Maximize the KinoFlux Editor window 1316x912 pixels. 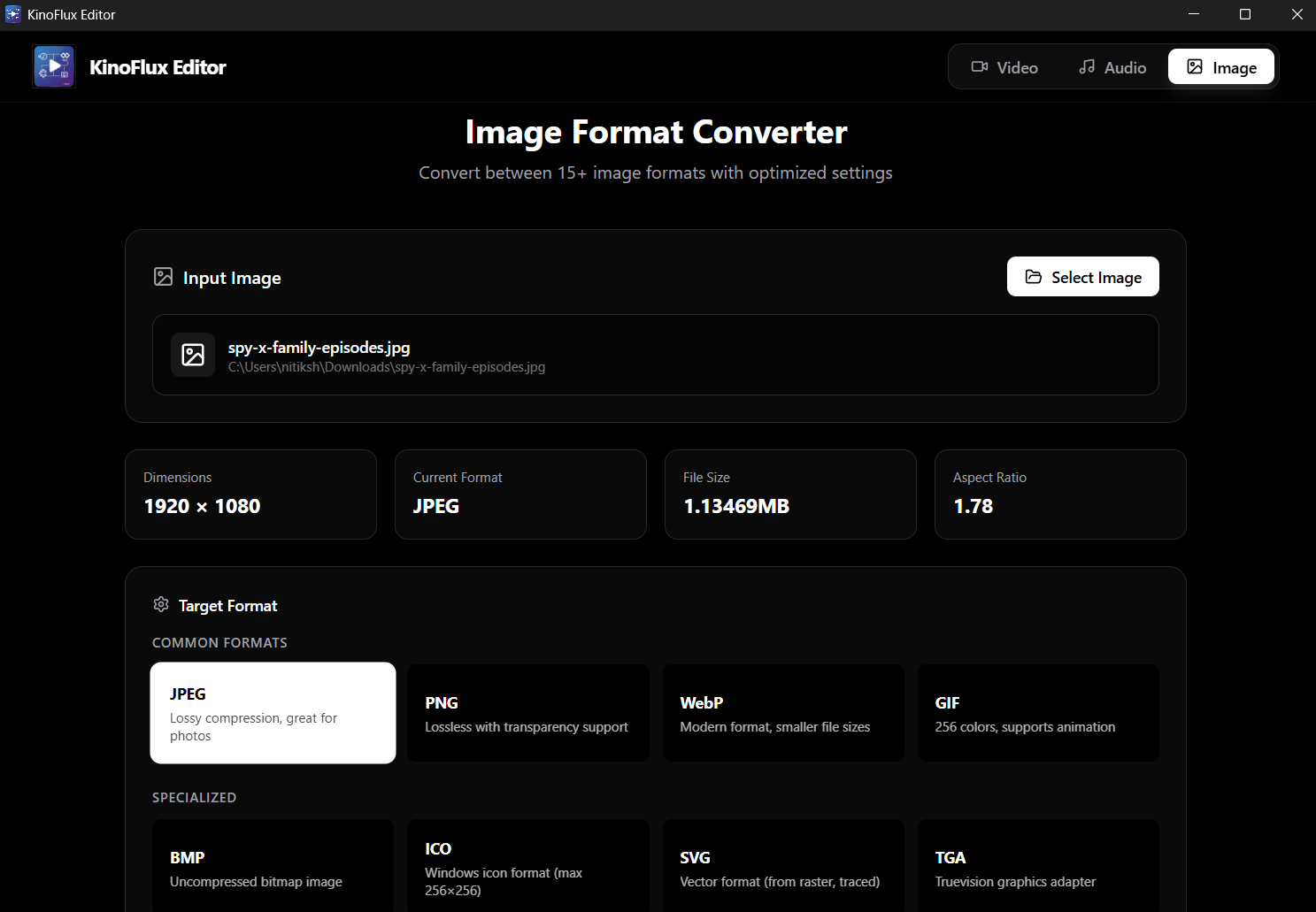click(1245, 14)
